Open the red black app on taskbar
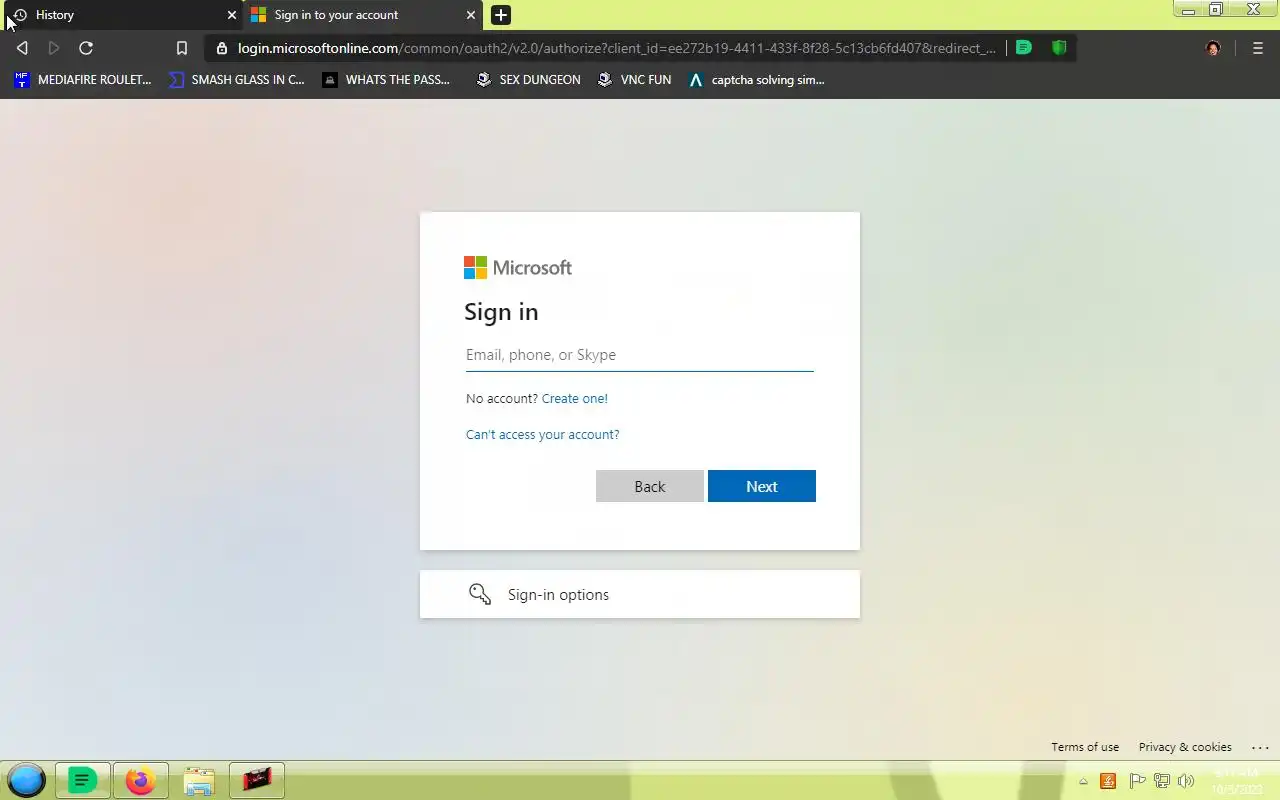Image resolution: width=1280 pixels, height=800 pixels. (x=257, y=779)
